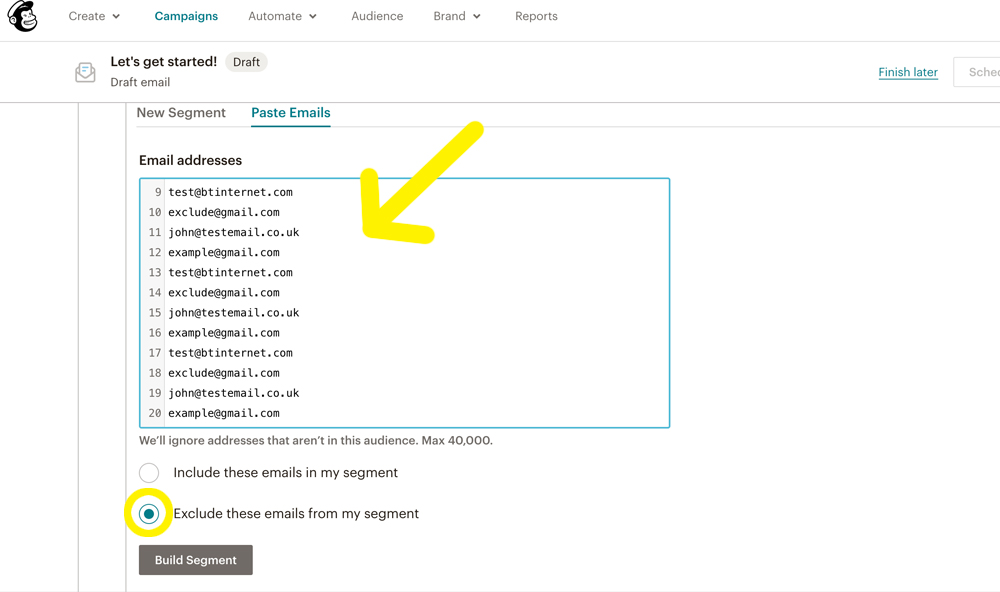1000x592 pixels.
Task: Go to the Campaigns page
Action: pyautogui.click(x=186, y=16)
